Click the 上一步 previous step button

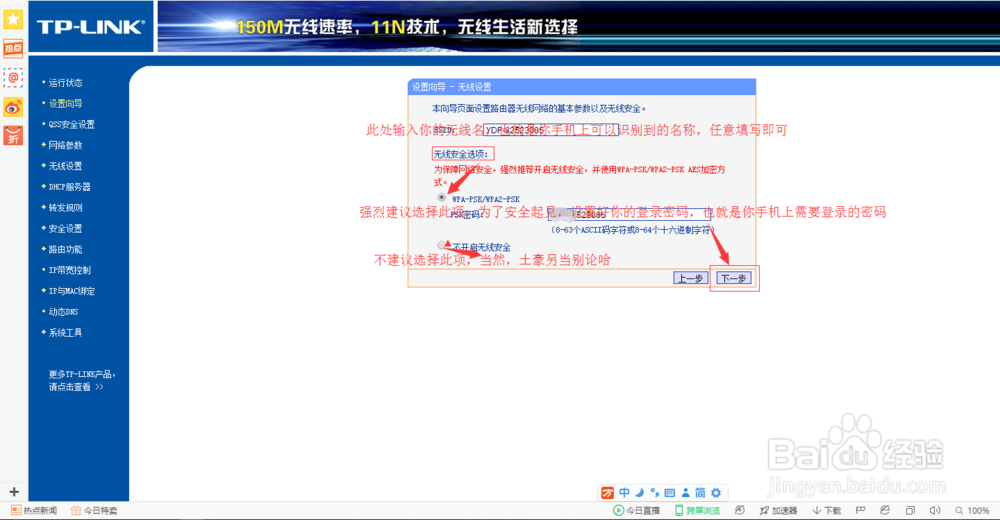point(691,278)
